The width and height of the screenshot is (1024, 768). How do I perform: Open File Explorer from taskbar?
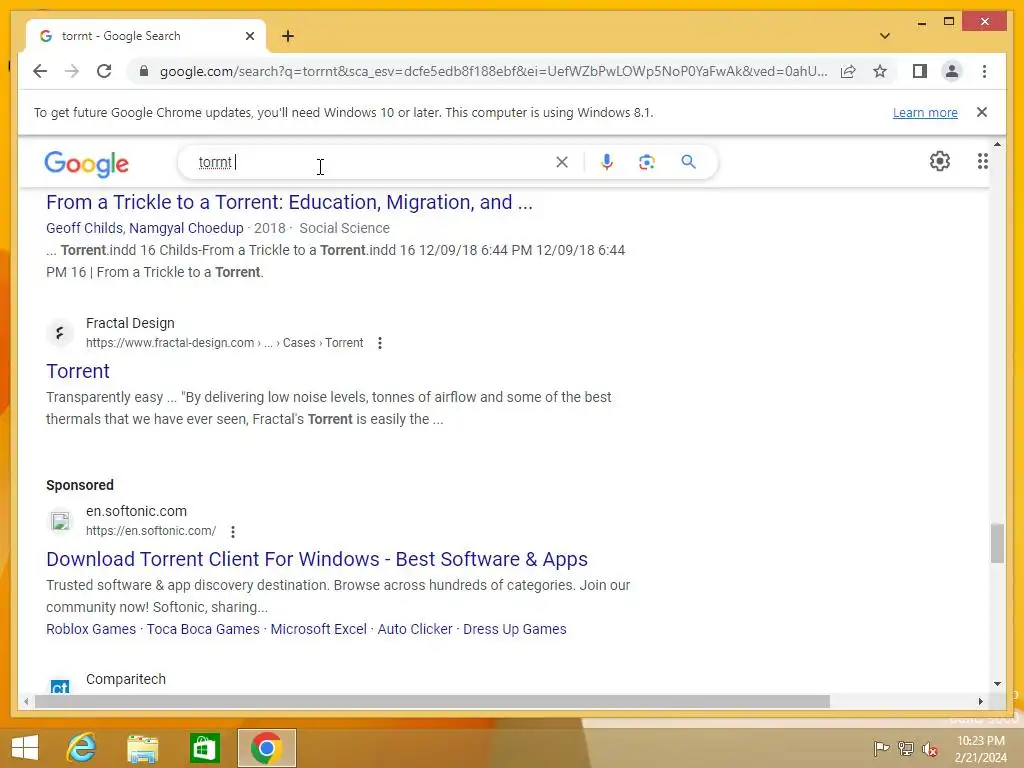pos(142,748)
